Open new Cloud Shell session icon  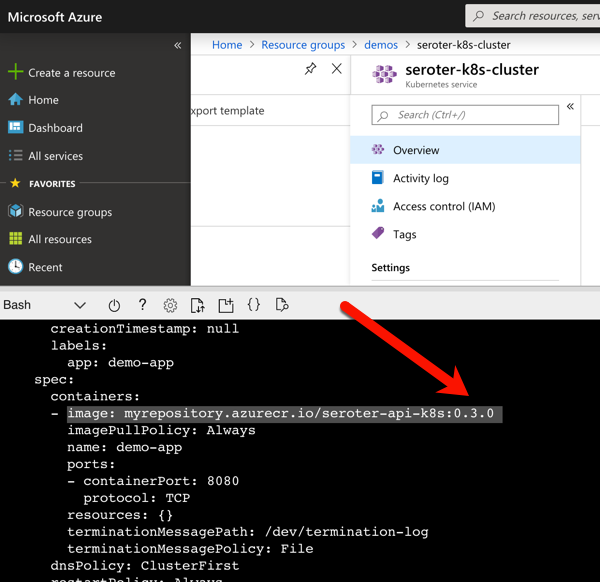[x=226, y=305]
